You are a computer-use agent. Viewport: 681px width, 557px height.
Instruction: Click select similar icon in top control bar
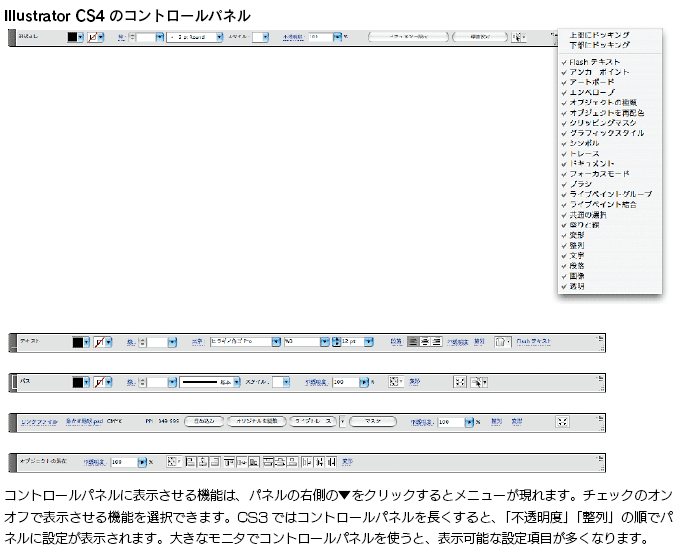click(x=519, y=37)
